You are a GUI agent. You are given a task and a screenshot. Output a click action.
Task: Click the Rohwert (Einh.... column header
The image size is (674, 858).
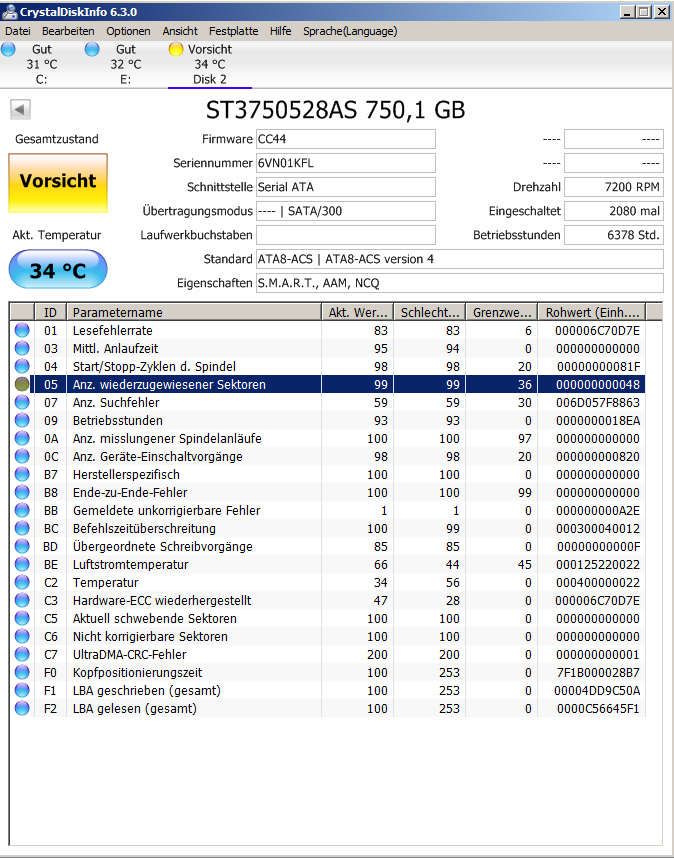pyautogui.click(x=592, y=312)
